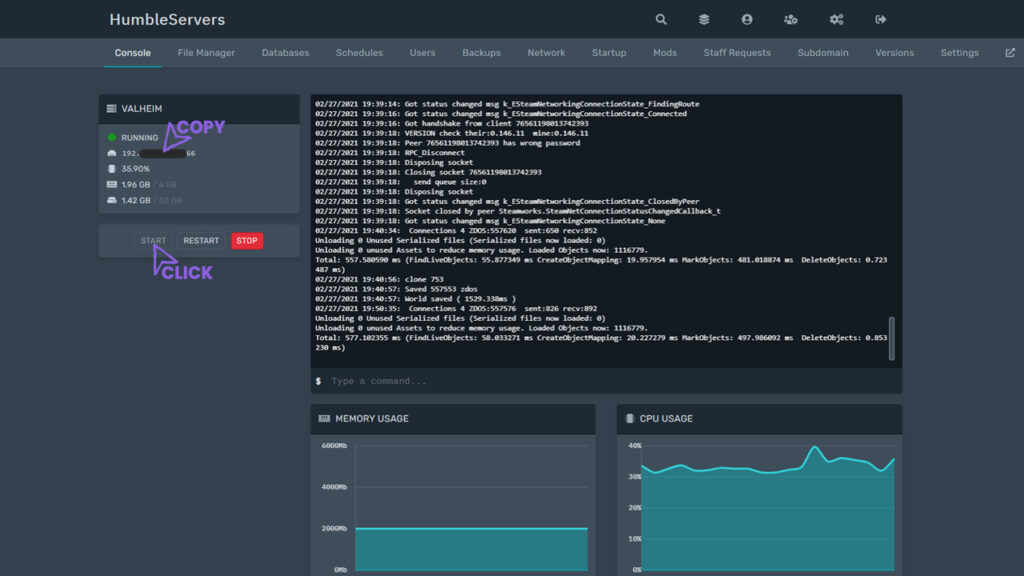
Task: Click the 'clone 753' log line
Action: pos(379,279)
